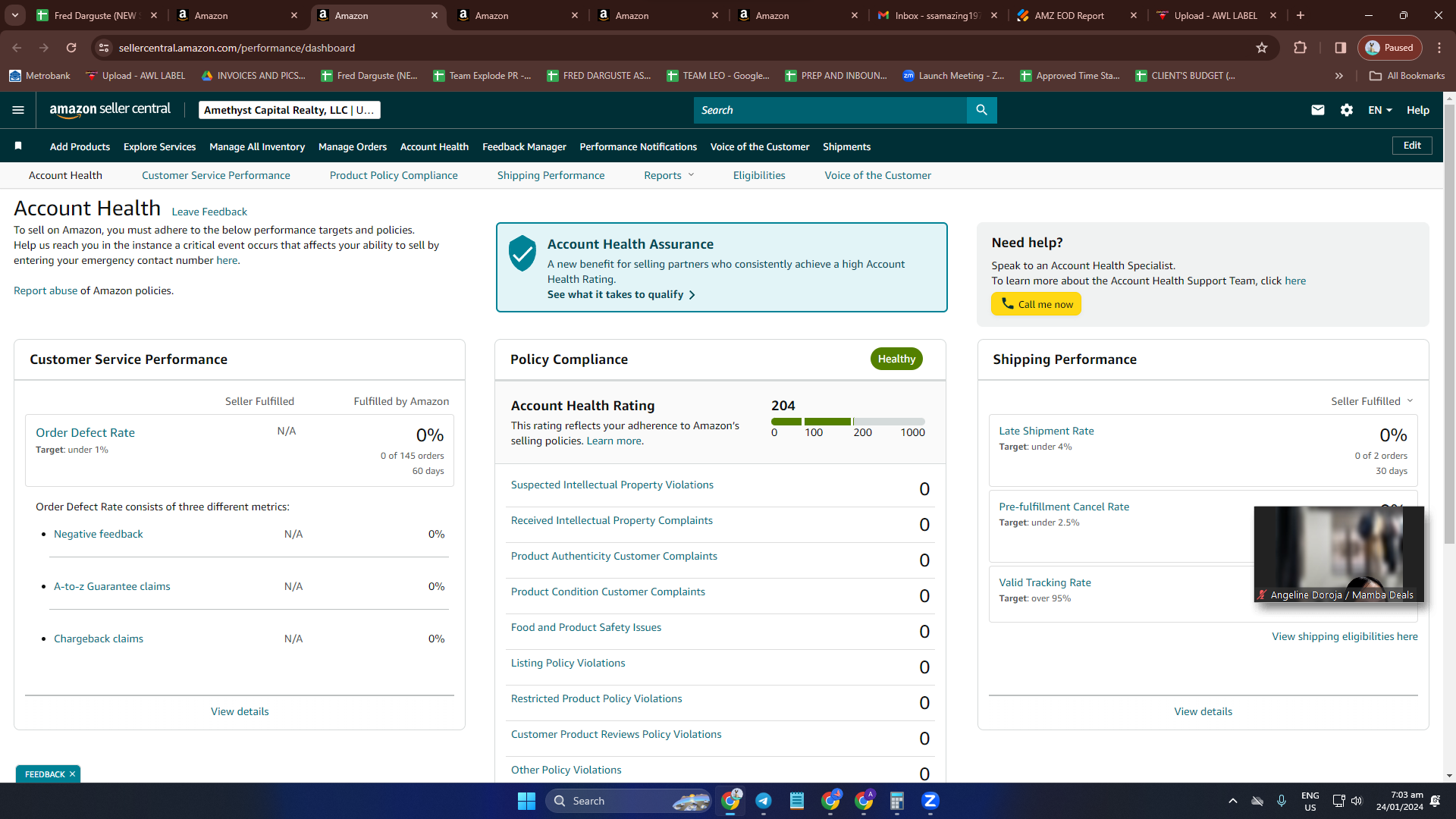Image resolution: width=1456 pixels, height=819 pixels.
Task: Open the Product Policy Compliance tab
Action: [394, 175]
